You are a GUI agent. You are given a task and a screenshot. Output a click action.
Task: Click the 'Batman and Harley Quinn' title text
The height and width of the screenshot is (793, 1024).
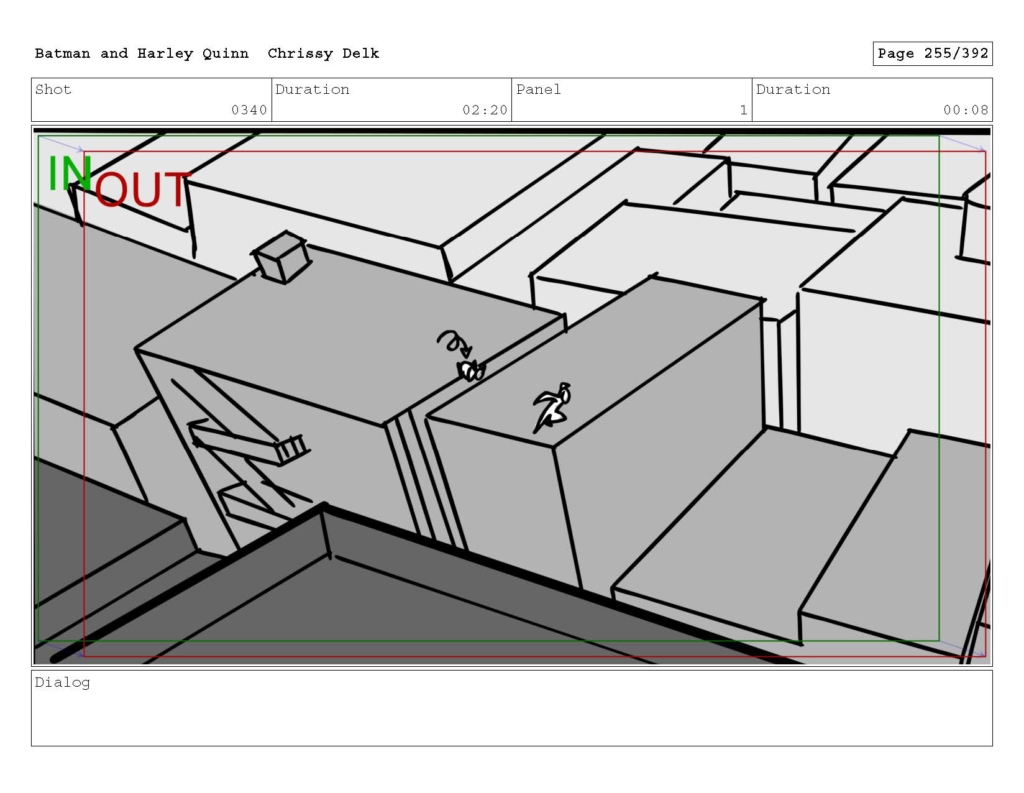(x=141, y=54)
